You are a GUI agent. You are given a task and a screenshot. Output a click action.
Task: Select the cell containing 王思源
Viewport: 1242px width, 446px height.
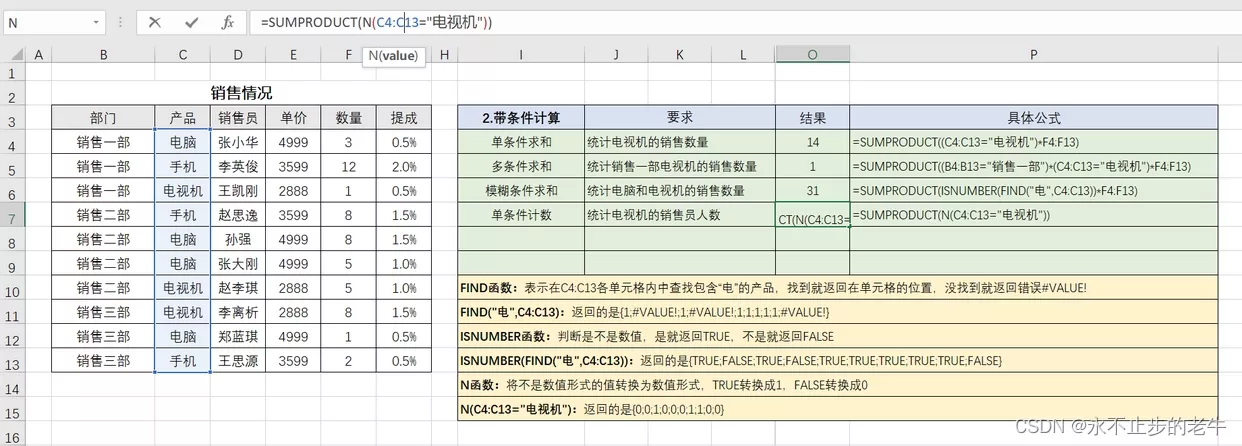[x=238, y=361]
